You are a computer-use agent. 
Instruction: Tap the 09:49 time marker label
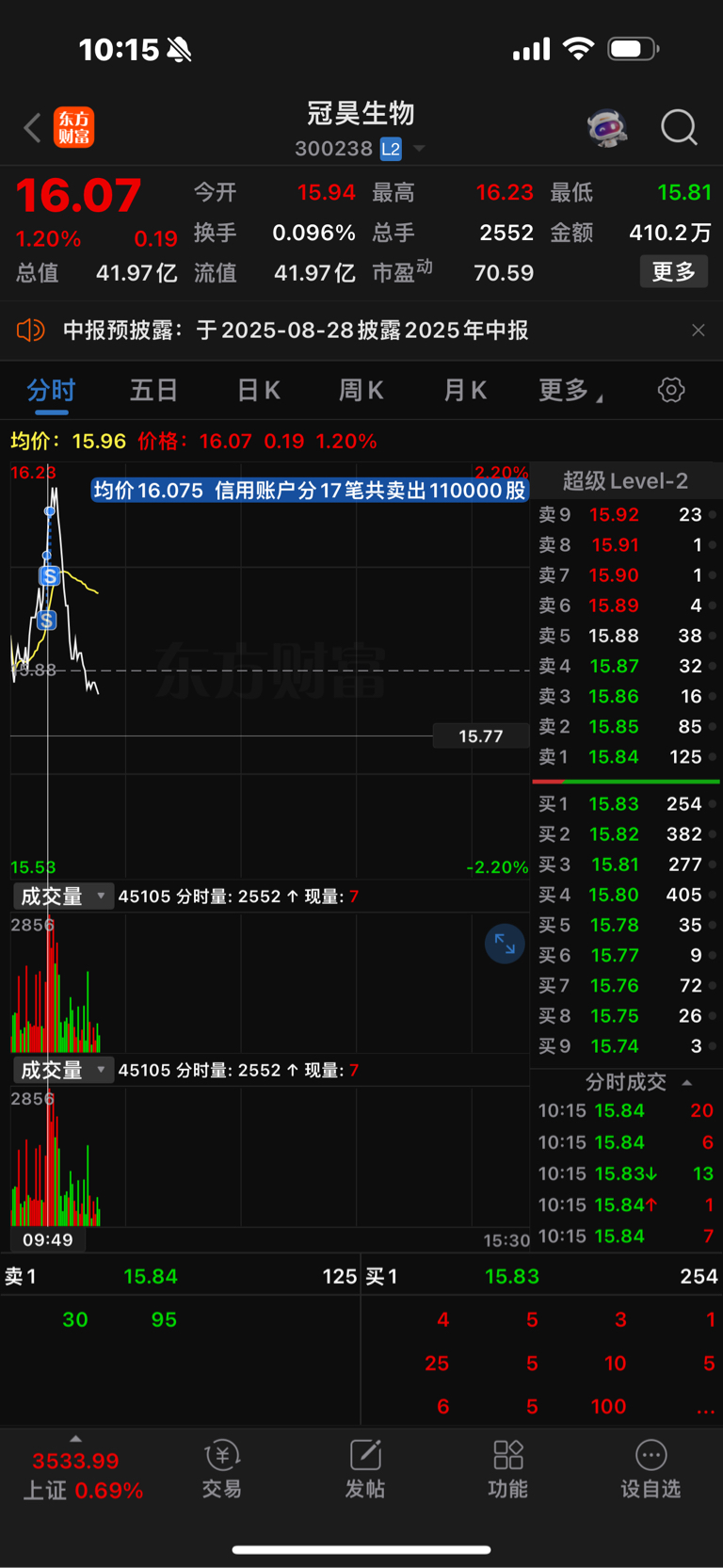click(x=48, y=1239)
